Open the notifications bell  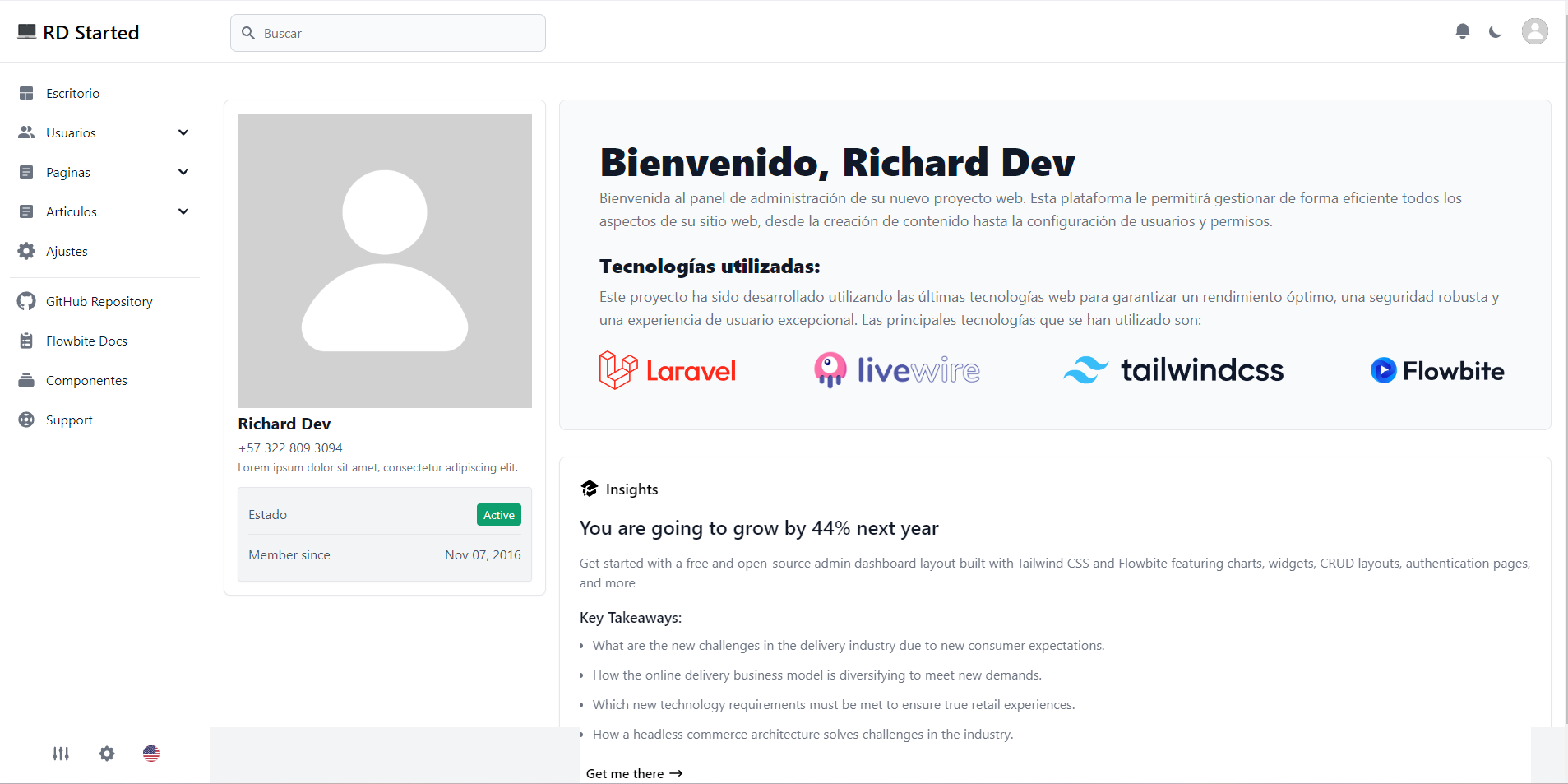click(x=1462, y=31)
